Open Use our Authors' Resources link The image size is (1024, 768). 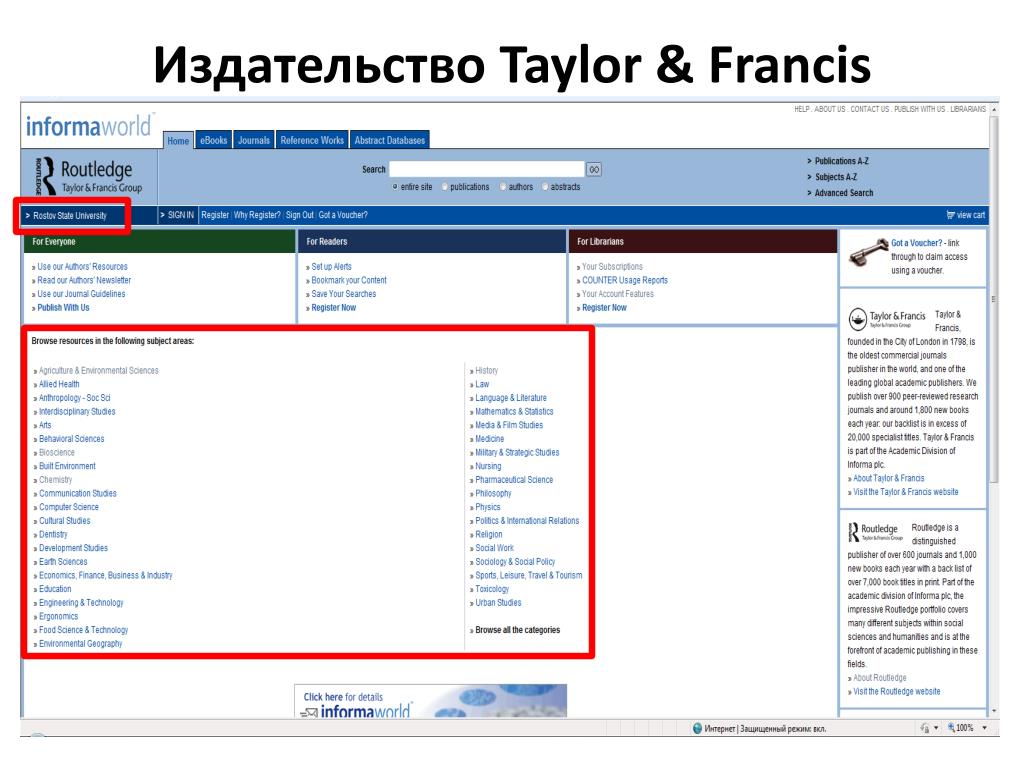point(82,266)
